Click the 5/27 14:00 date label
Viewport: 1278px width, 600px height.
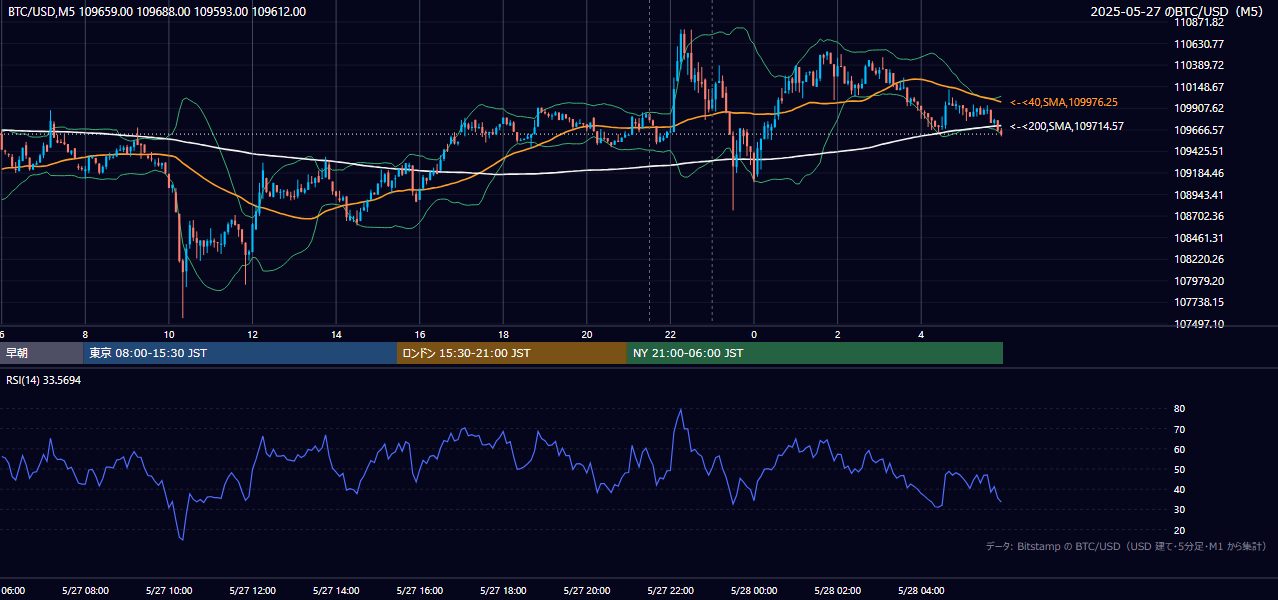(336, 591)
